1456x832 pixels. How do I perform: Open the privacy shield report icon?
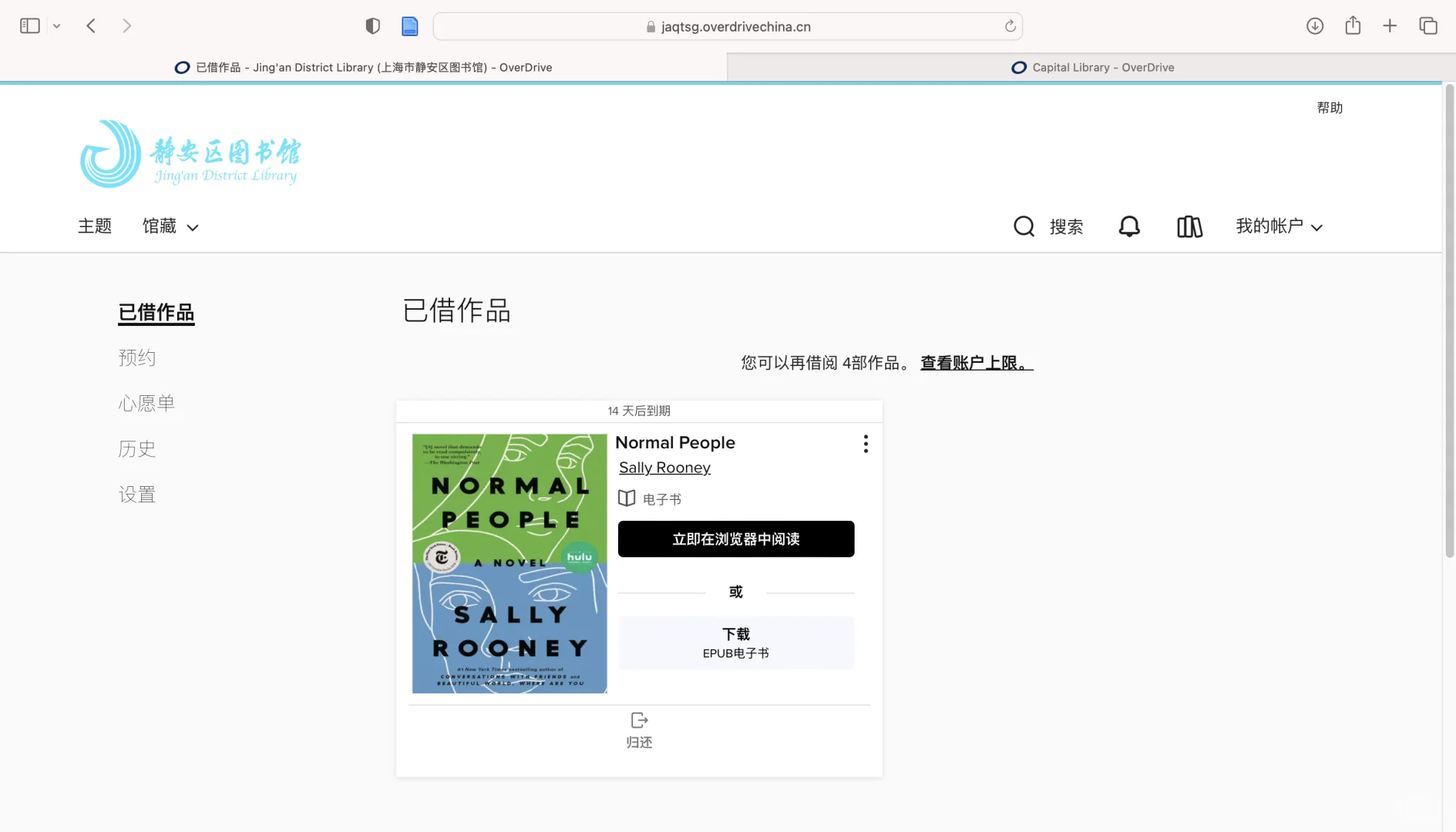(373, 26)
